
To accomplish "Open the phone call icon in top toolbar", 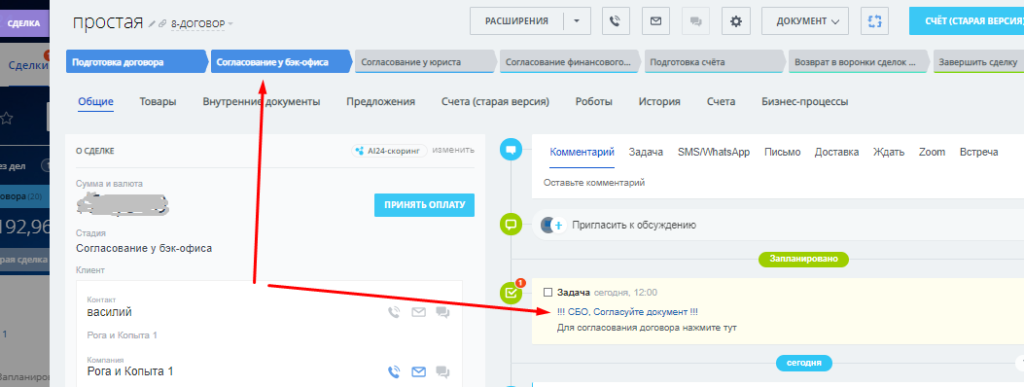I will (x=615, y=21).
